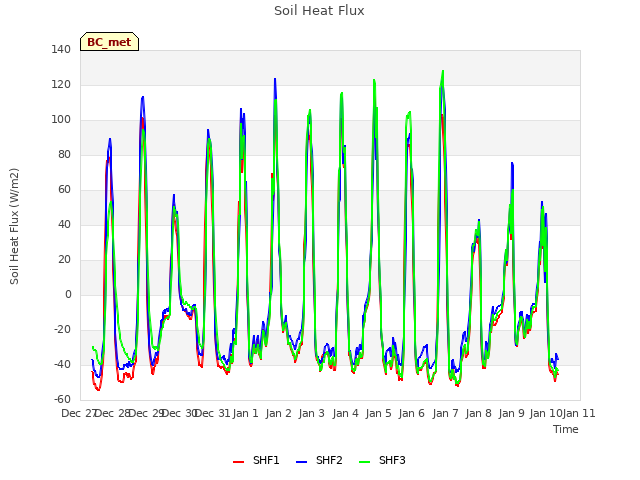Click the 0 y-axis tick label
Viewport: 640px width, 480px height.
pos(68,294)
